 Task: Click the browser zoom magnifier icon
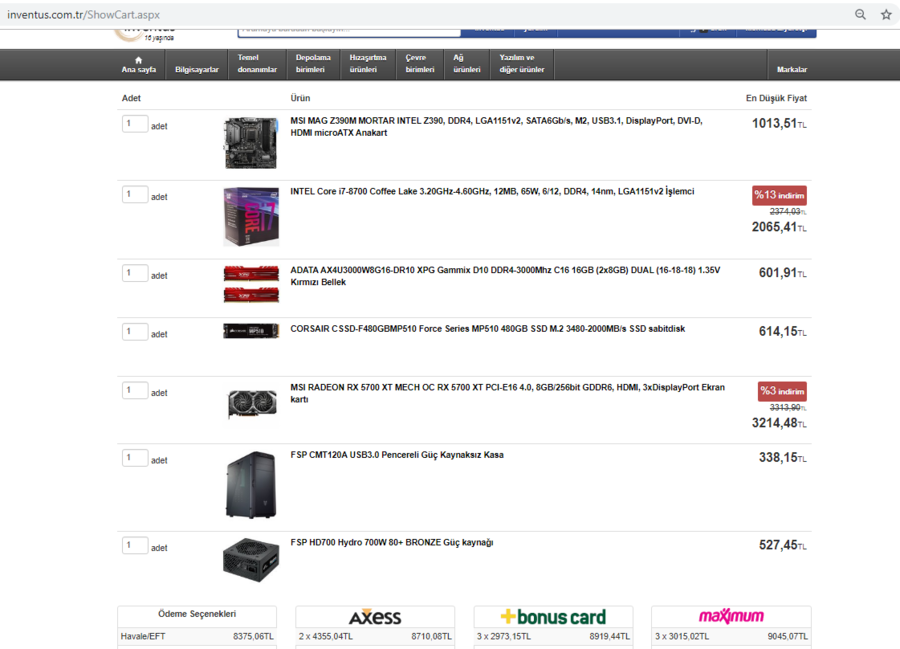pos(860,14)
